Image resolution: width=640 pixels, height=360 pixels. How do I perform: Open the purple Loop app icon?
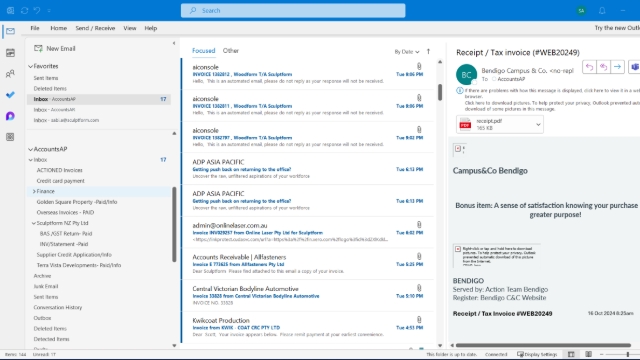[10, 116]
